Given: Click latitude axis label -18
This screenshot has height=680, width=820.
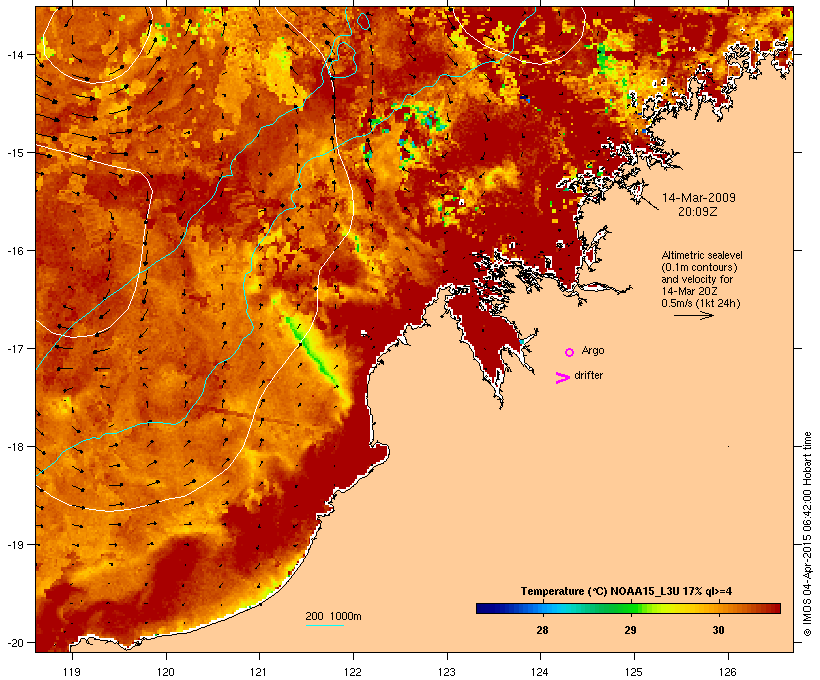Looking at the screenshot, I should click(15, 447).
